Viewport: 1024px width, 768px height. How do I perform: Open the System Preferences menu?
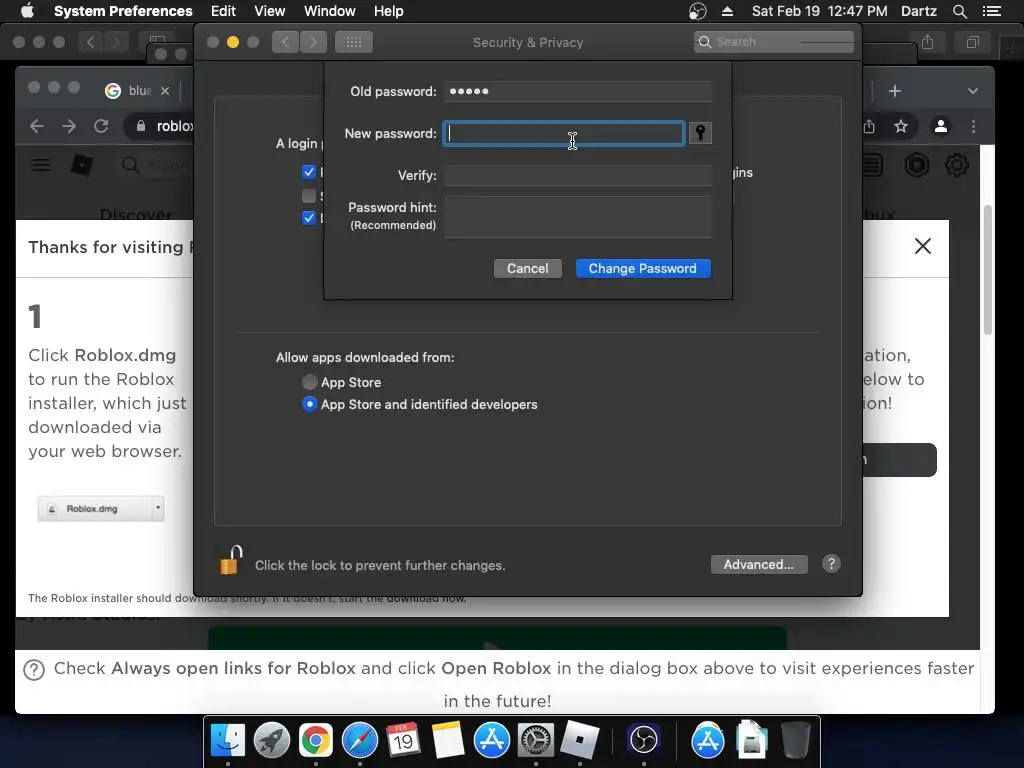click(123, 11)
